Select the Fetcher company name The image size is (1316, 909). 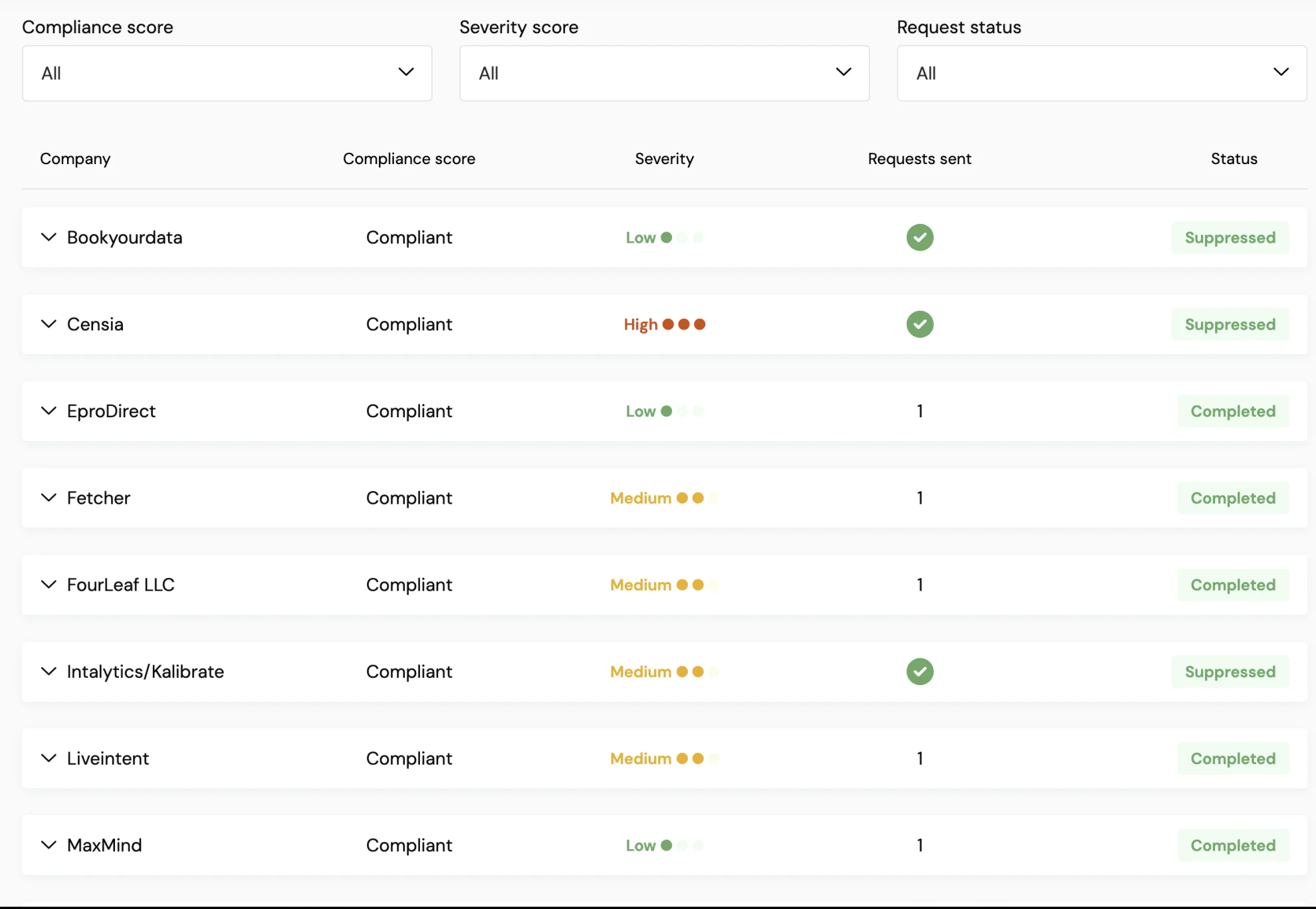point(98,498)
